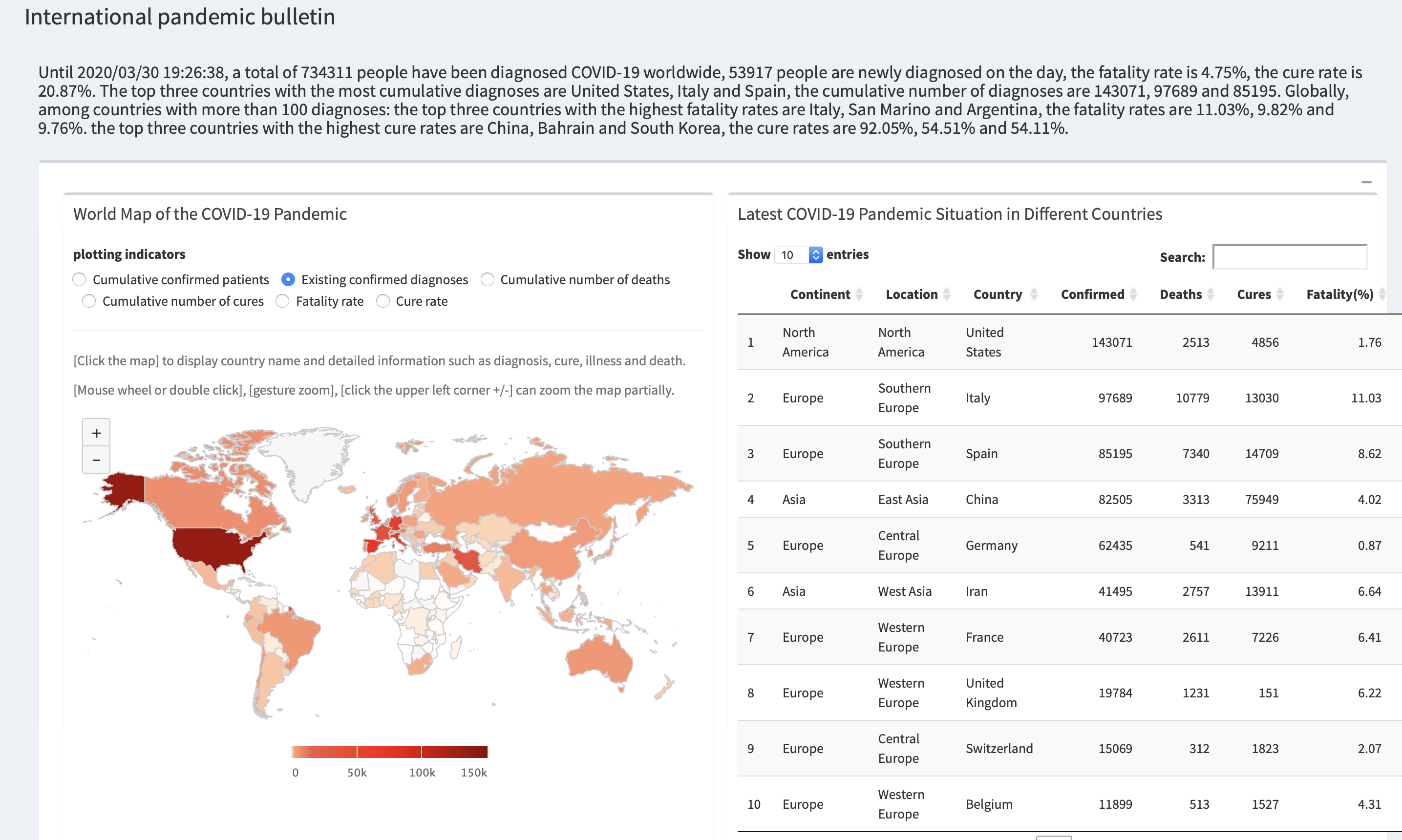Collapse the panel using the minus icon
Screen dimensions: 1402x840
tap(1366, 182)
